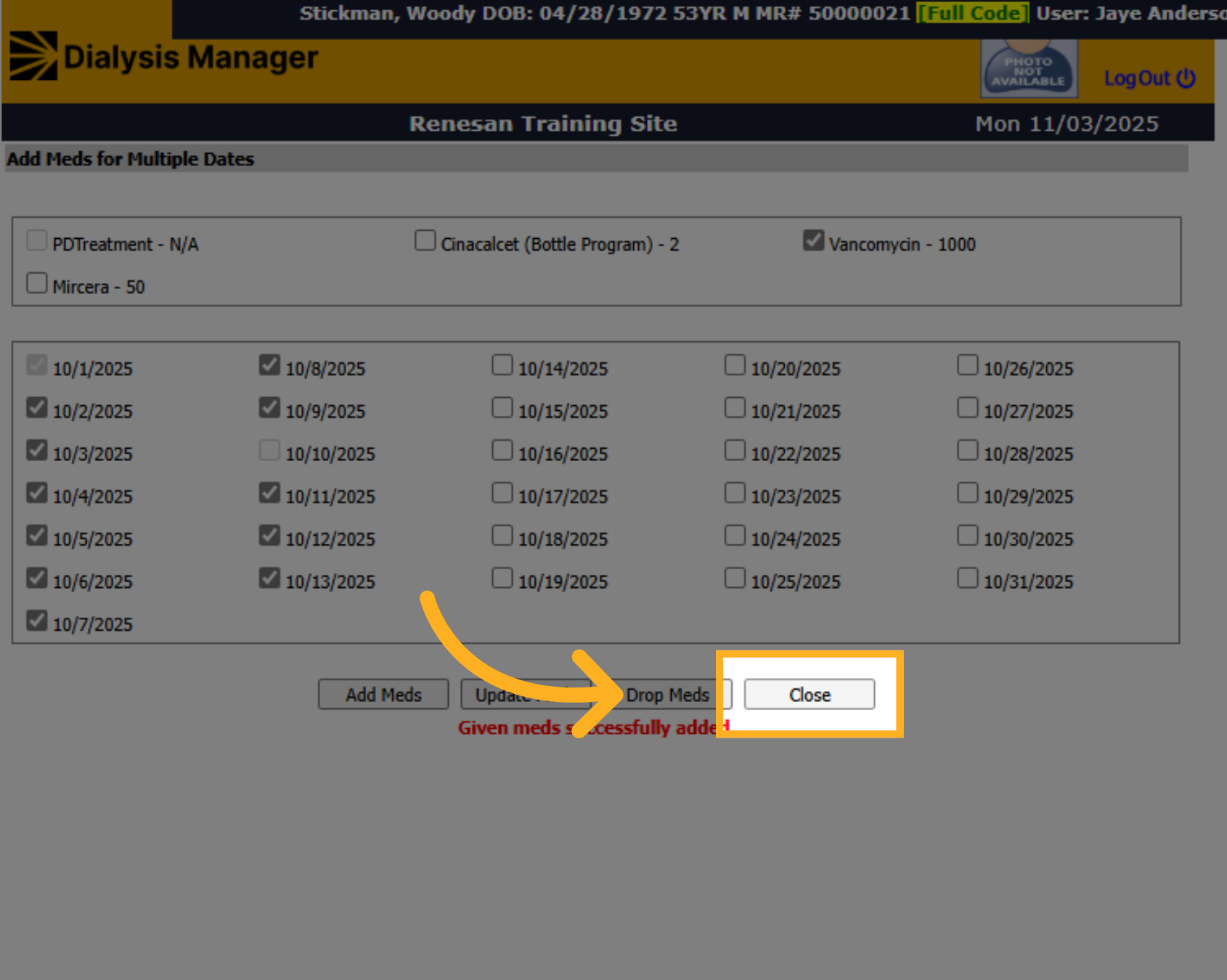Click the 10/16/2025 date label

563,454
